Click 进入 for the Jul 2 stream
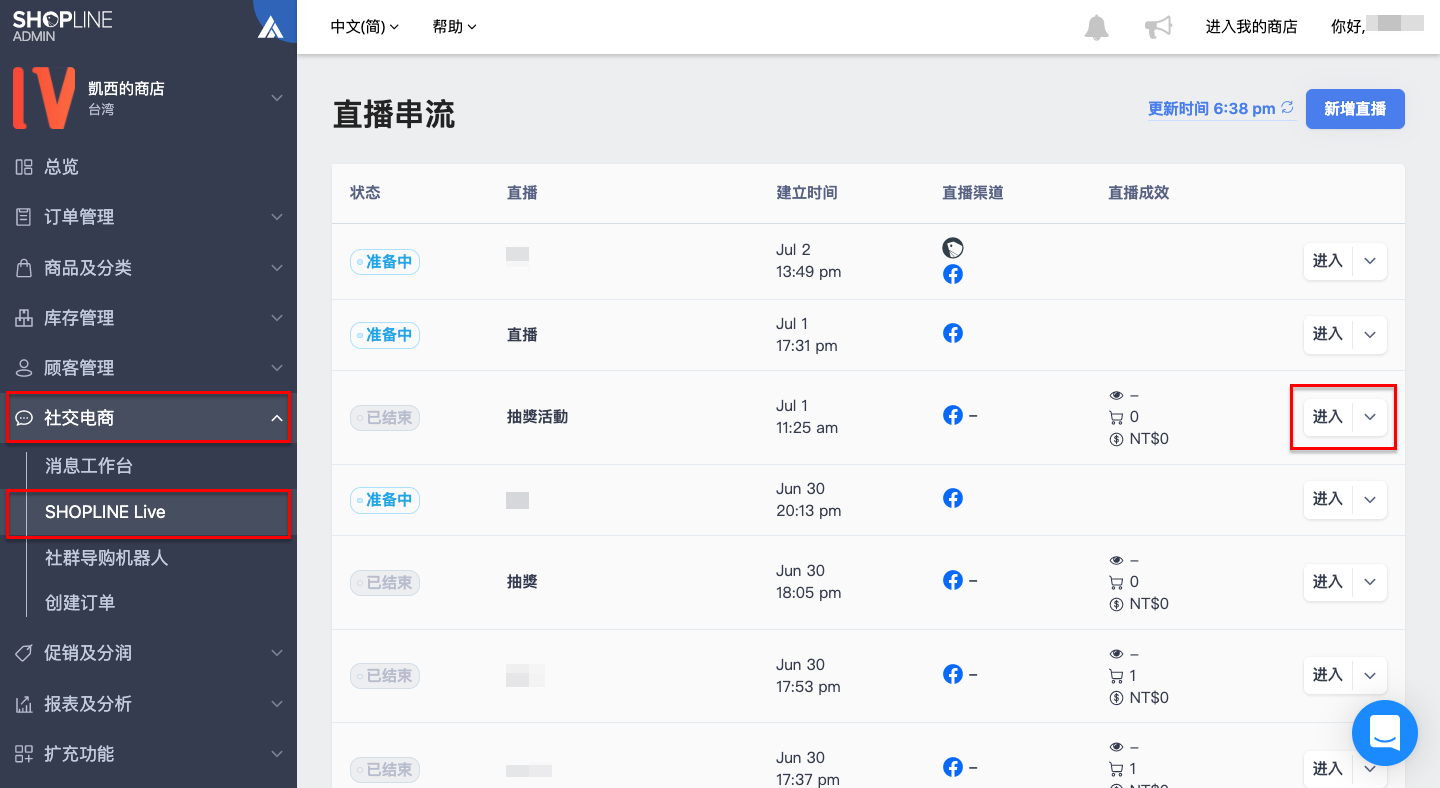This screenshot has height=788, width=1440. 1328,261
